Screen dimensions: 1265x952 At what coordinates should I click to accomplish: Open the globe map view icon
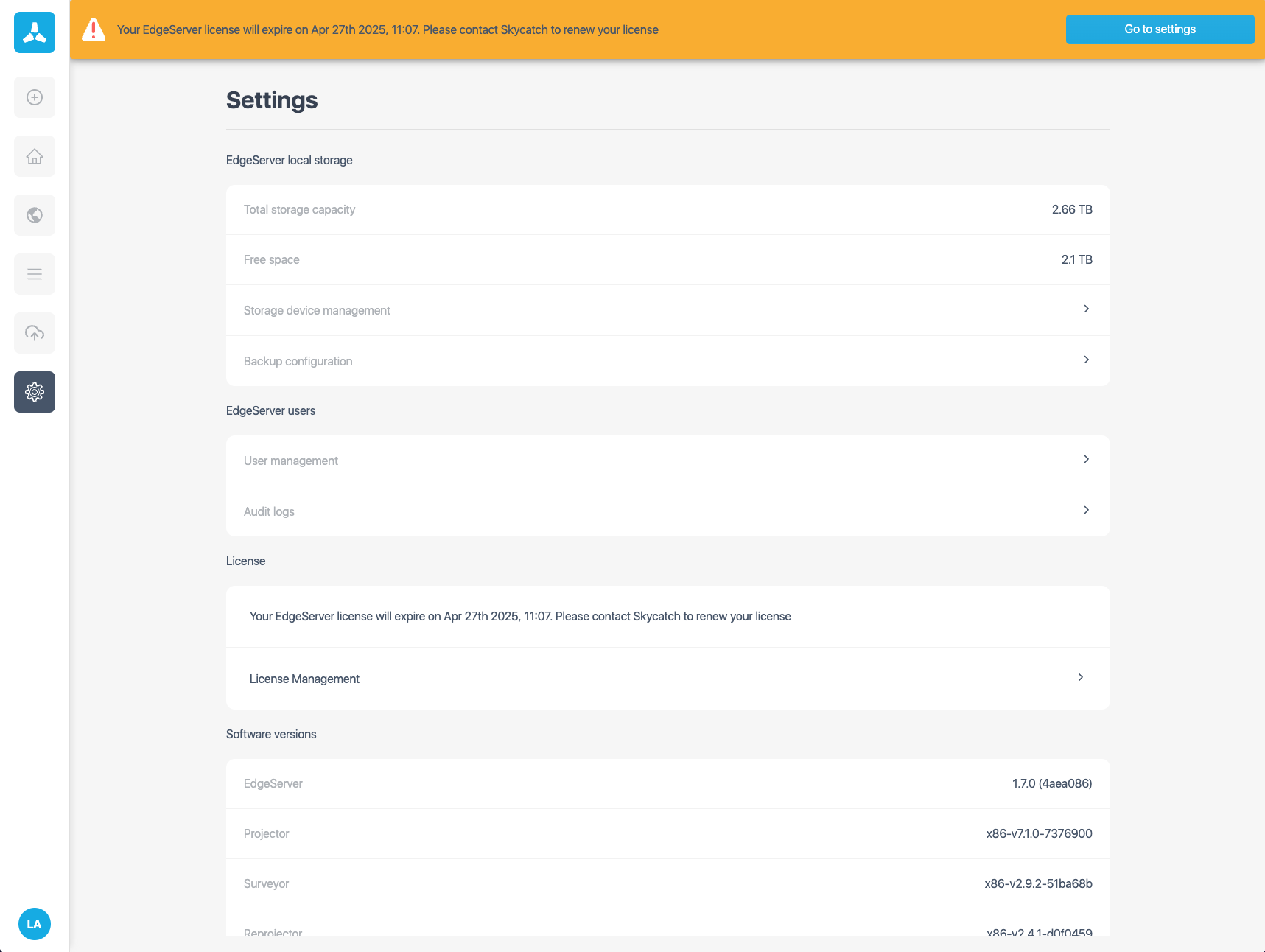coord(35,215)
